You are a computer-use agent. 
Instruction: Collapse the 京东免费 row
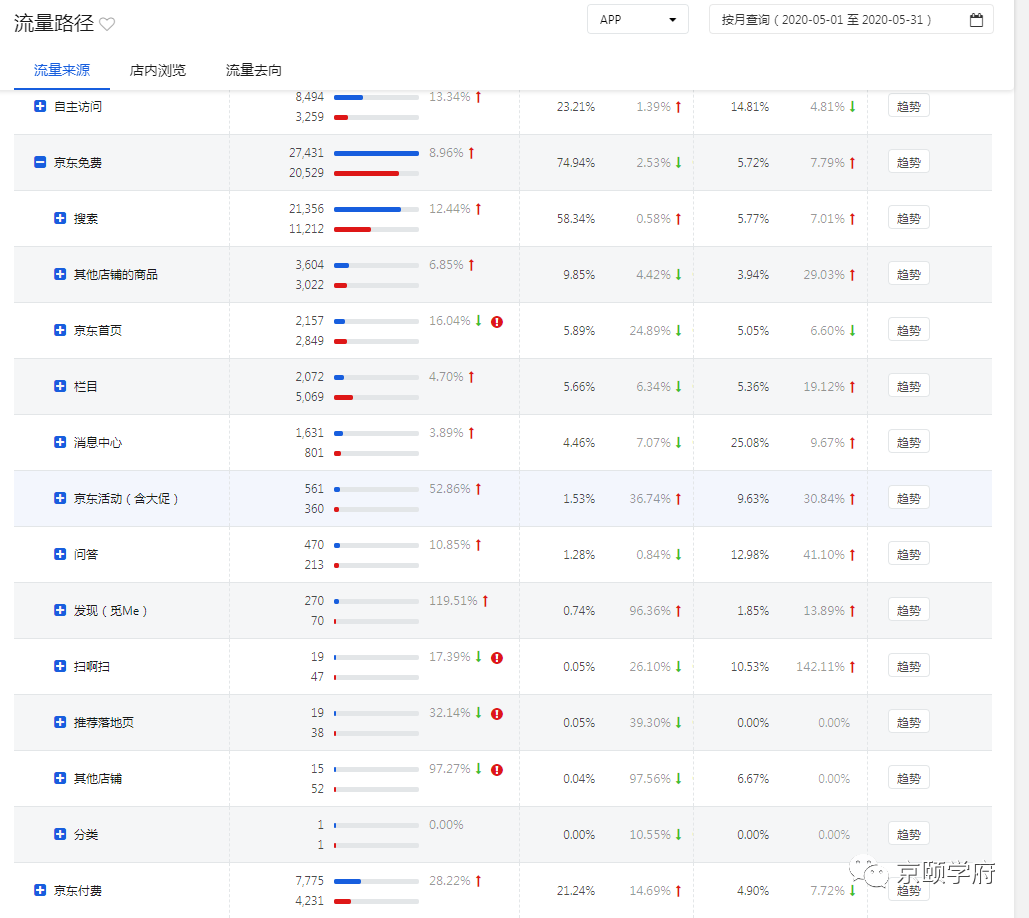pyautogui.click(x=40, y=162)
